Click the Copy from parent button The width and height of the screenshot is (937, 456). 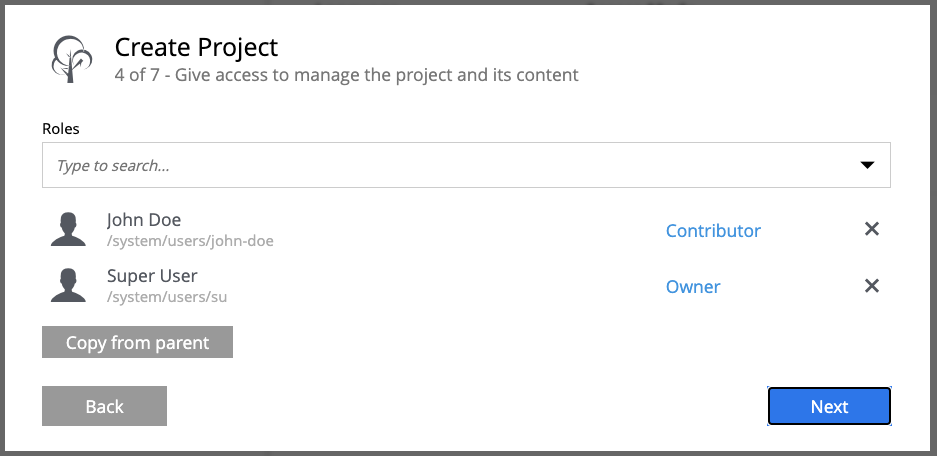pos(137,342)
